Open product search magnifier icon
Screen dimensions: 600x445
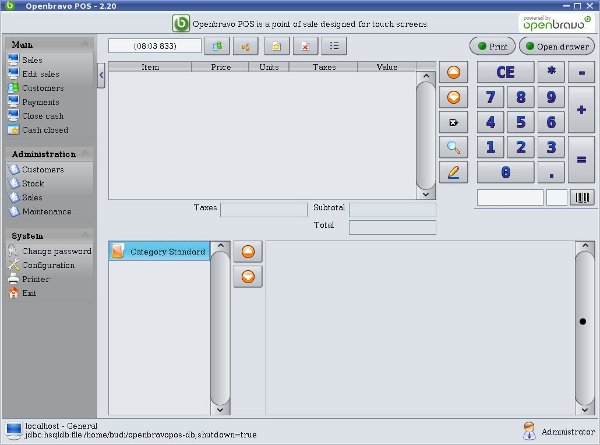[453, 147]
